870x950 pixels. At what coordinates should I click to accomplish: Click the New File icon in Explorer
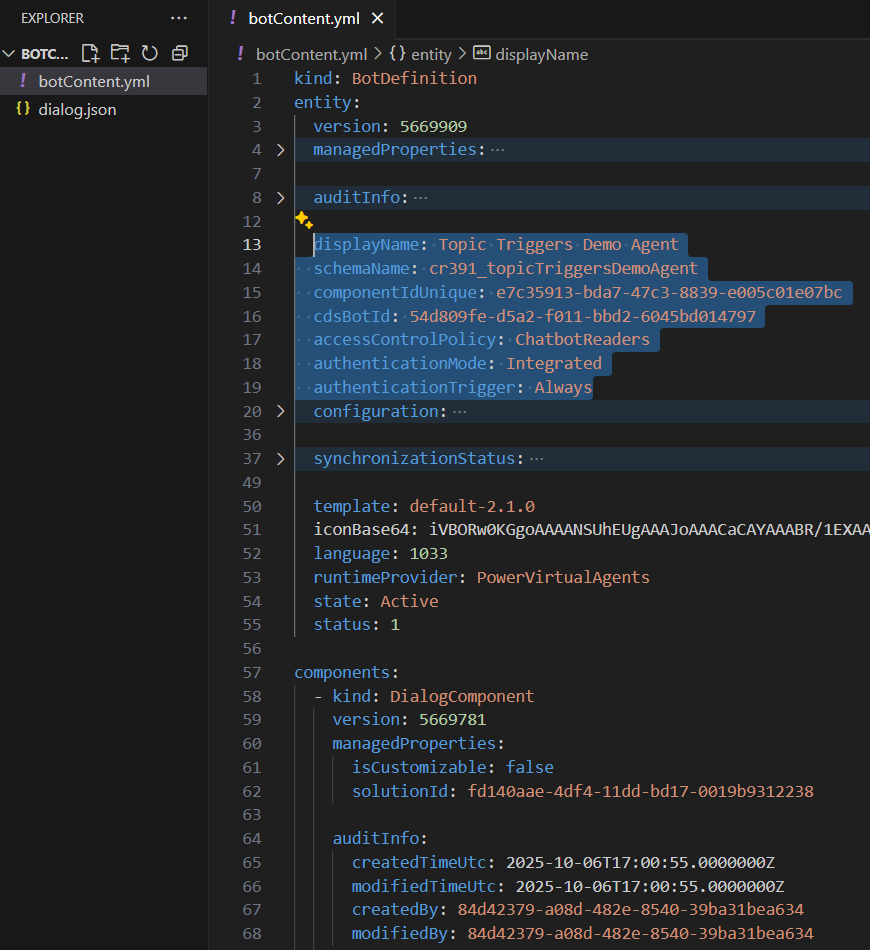90,53
